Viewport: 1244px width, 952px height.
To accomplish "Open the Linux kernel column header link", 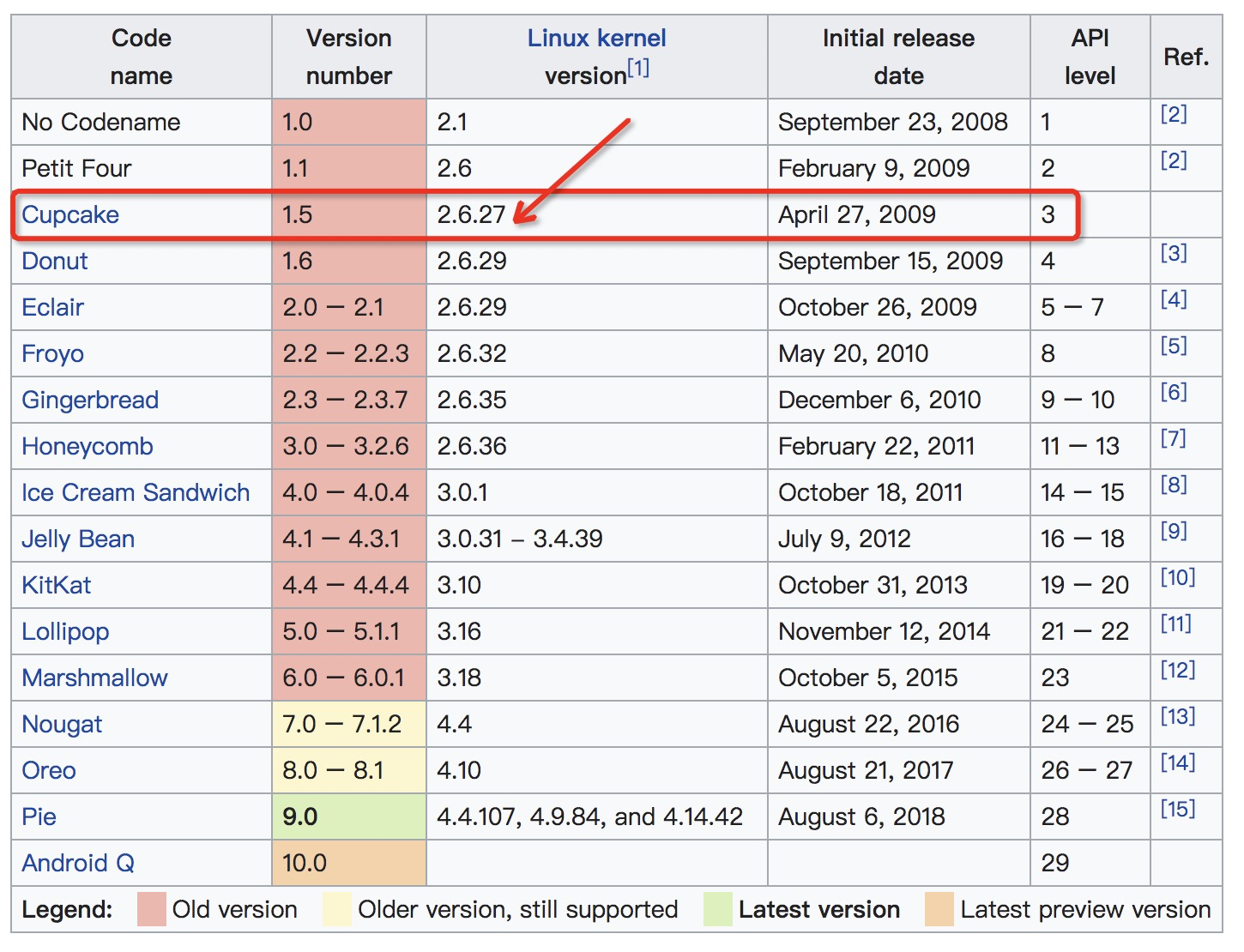I will point(596,38).
